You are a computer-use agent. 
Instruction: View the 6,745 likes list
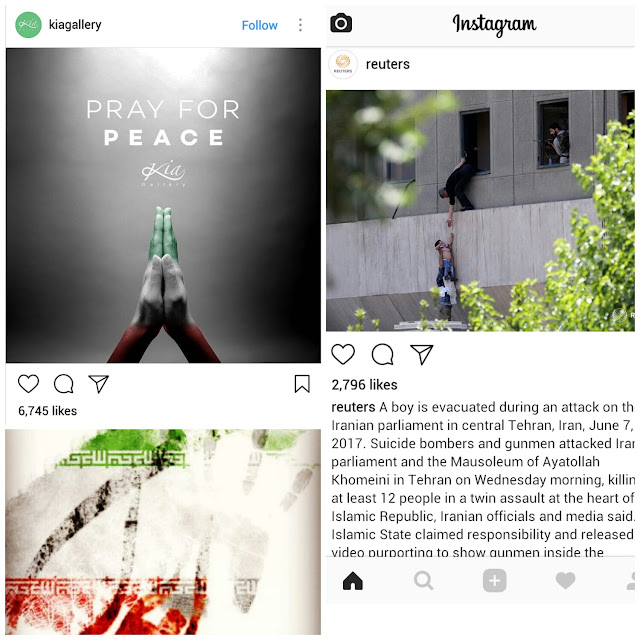click(x=47, y=411)
